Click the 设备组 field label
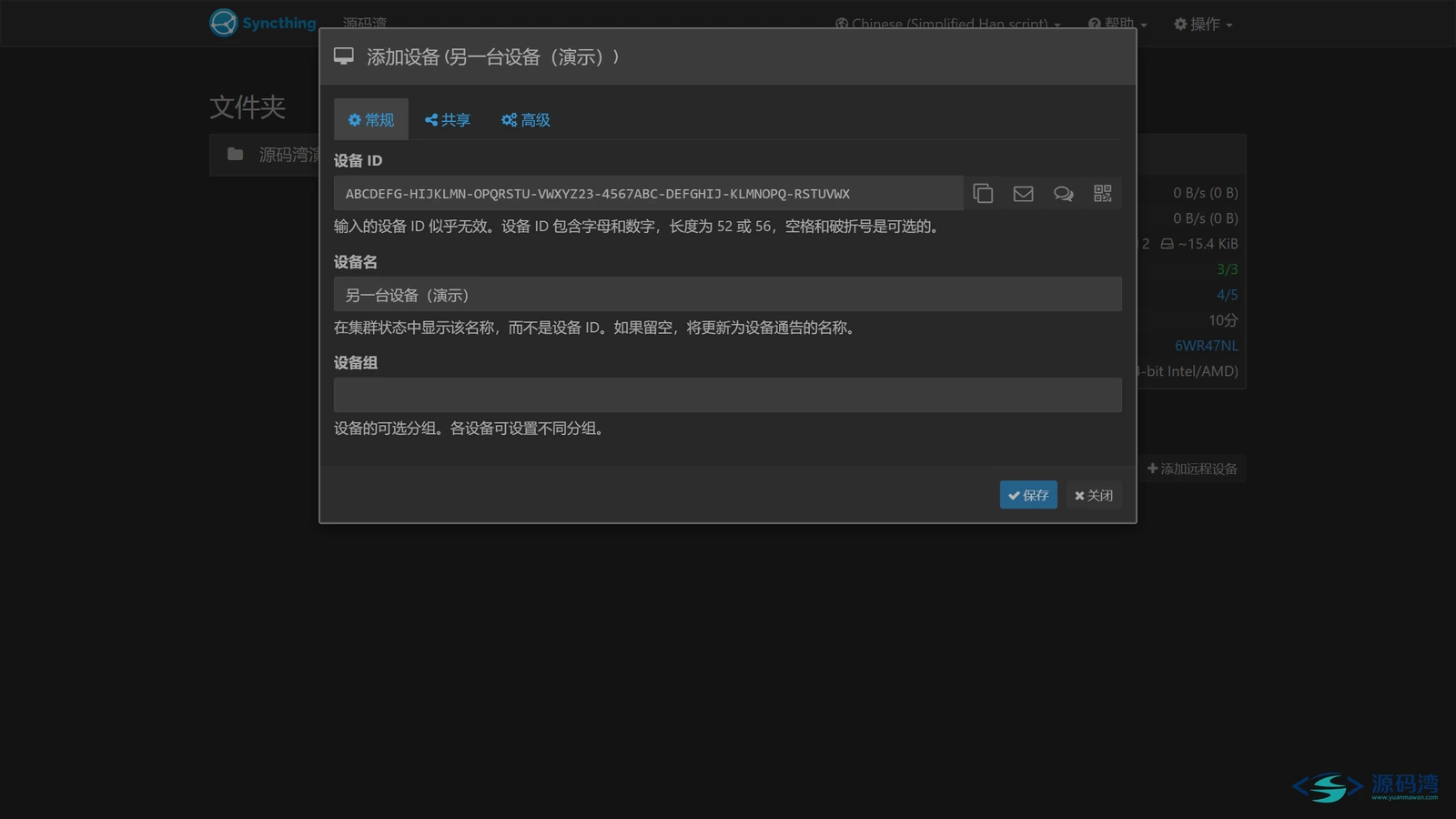 coord(356,363)
